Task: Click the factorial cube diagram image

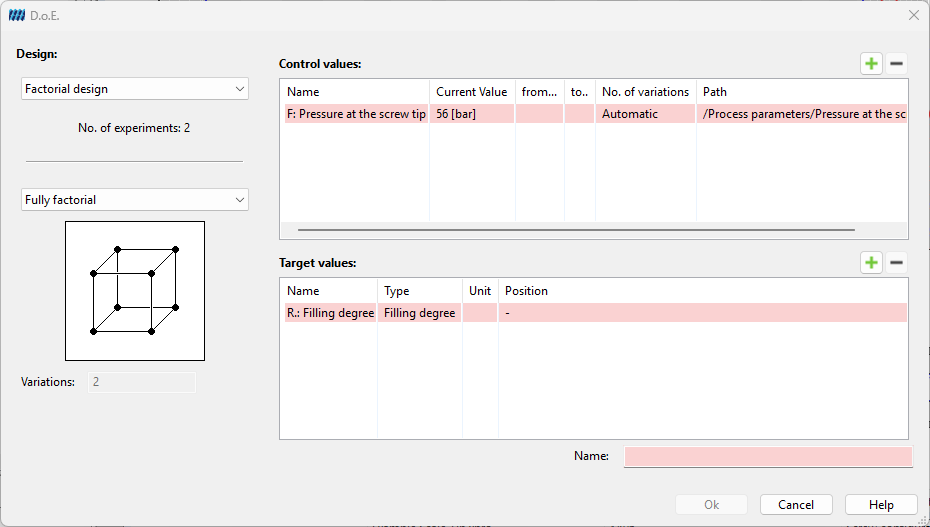Action: click(x=135, y=290)
